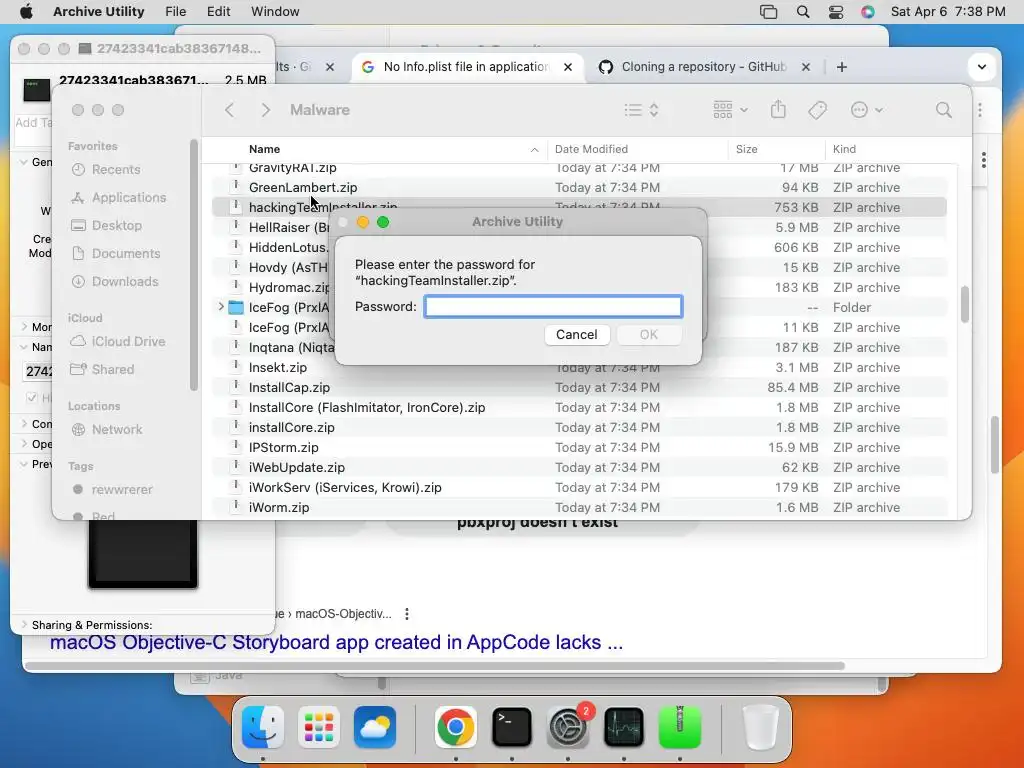Close the No Info.plist Chrome tab
Image resolution: width=1024 pixels, height=768 pixels.
tap(568, 67)
